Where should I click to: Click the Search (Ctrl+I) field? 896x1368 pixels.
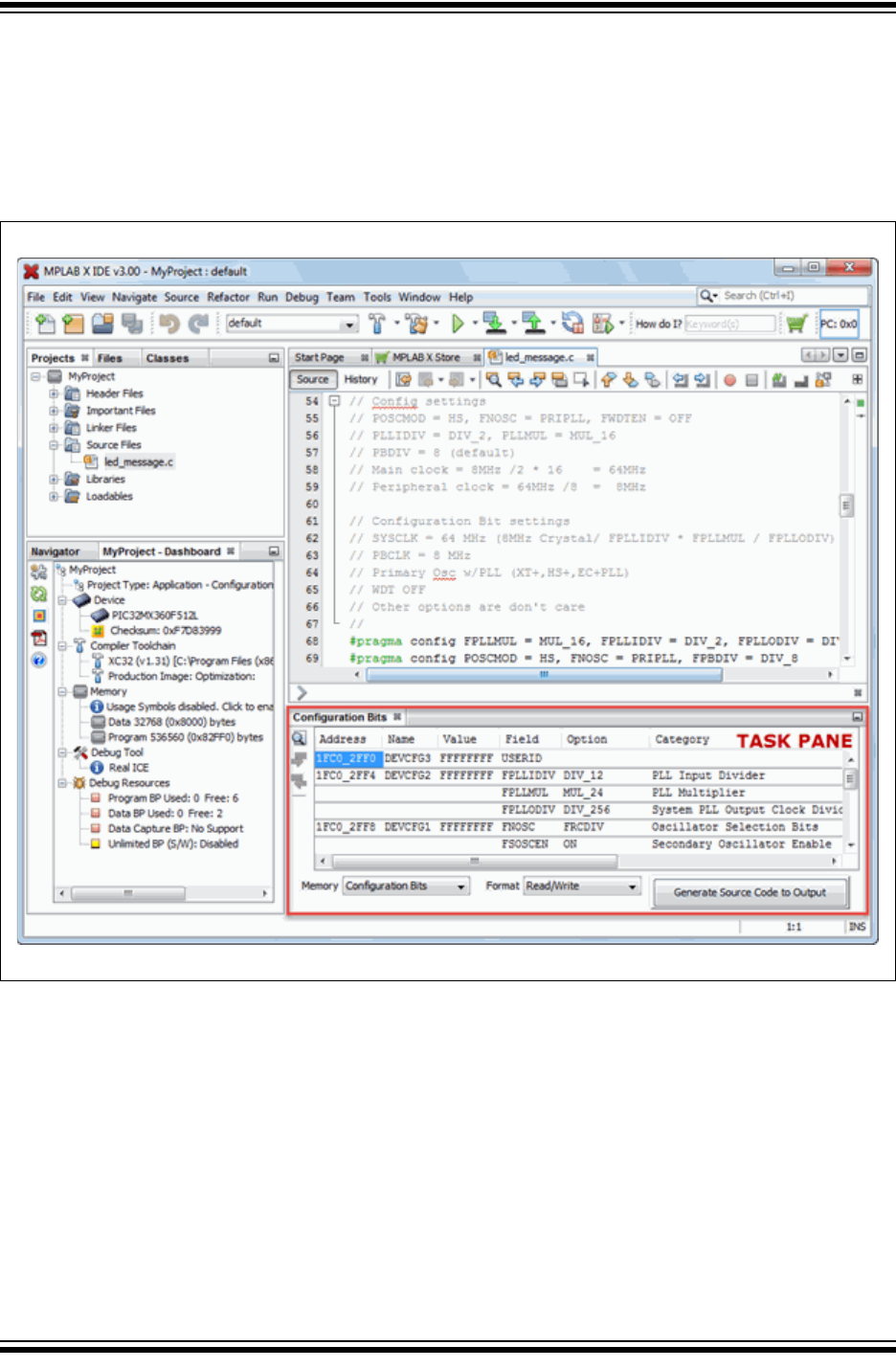coord(783,296)
